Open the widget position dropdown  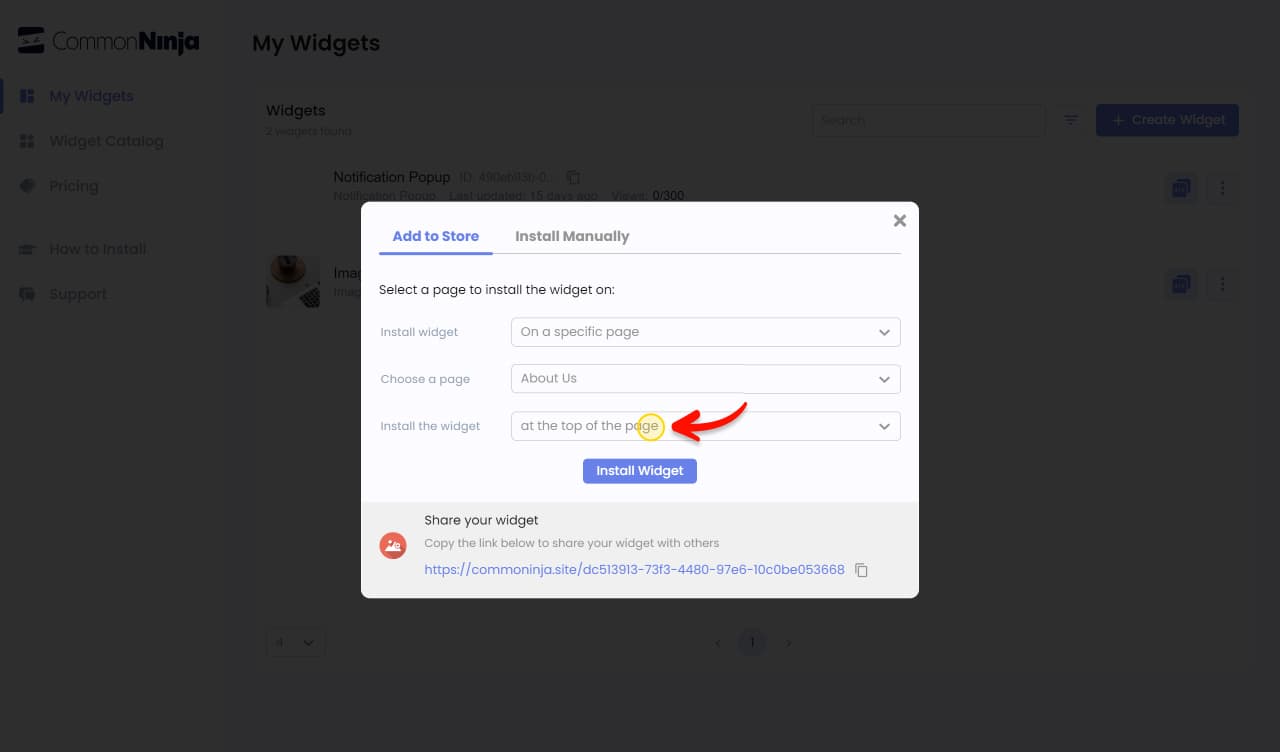click(706, 426)
